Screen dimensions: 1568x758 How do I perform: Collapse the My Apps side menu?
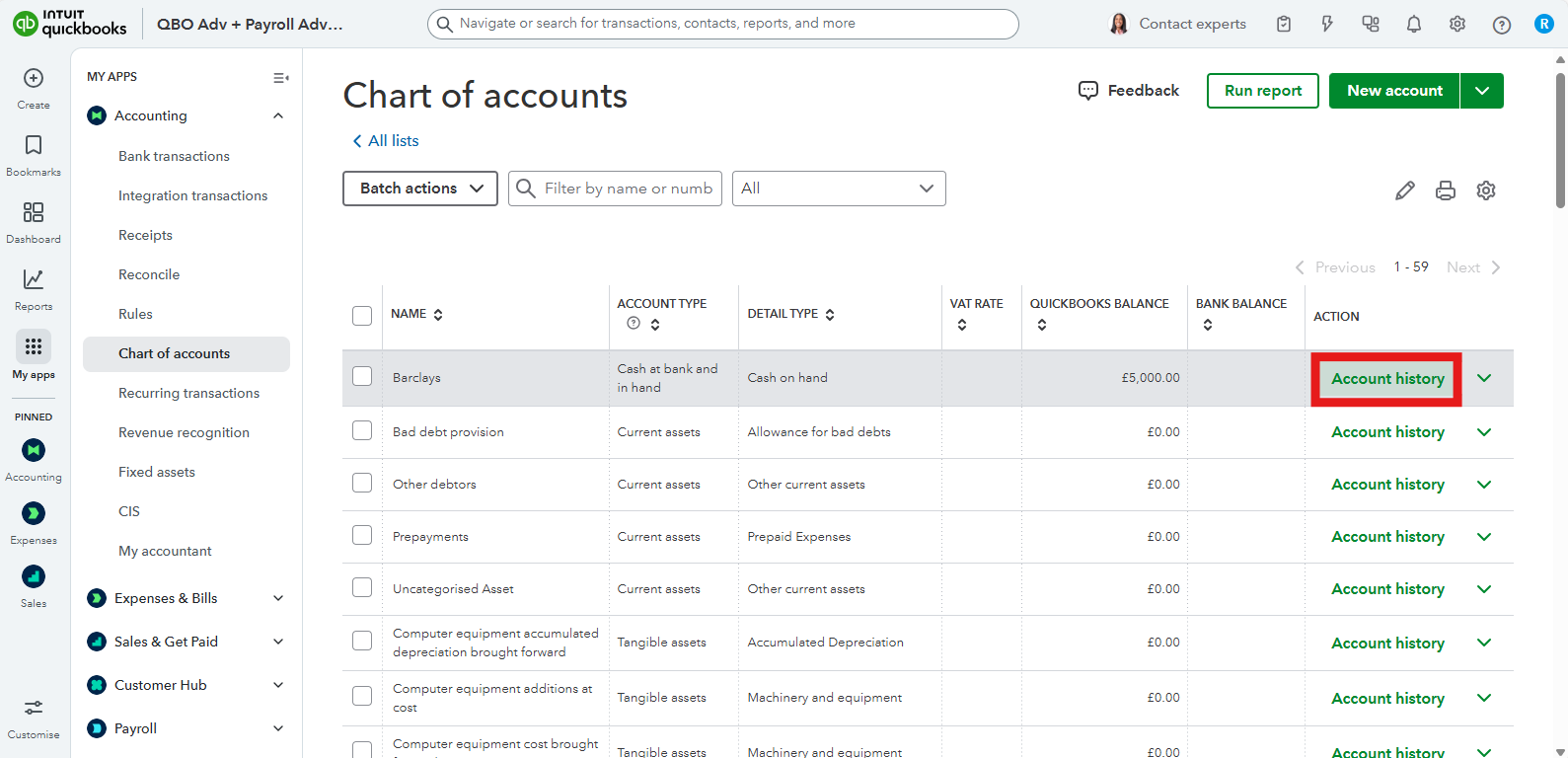coord(280,78)
